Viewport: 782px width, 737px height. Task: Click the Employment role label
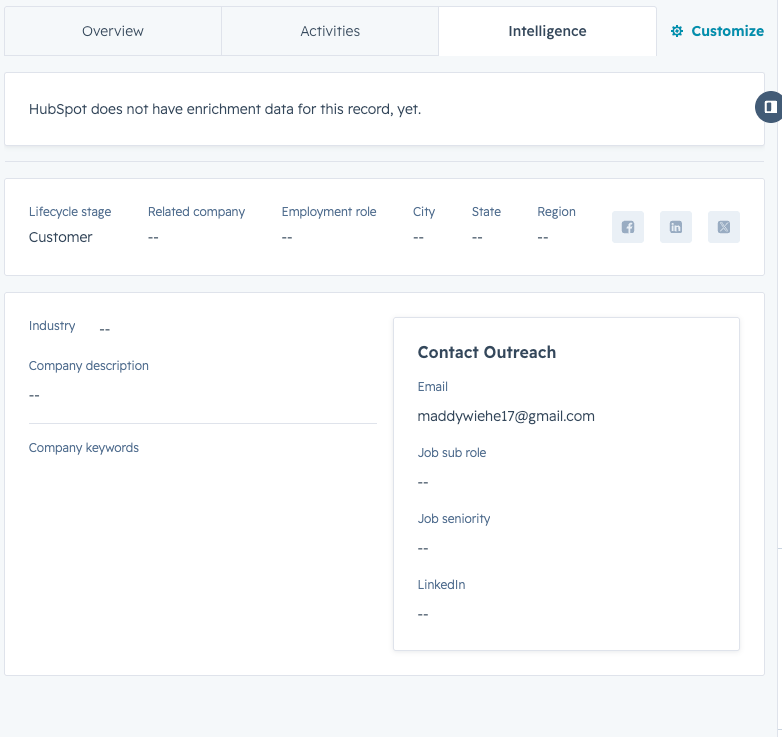click(329, 212)
